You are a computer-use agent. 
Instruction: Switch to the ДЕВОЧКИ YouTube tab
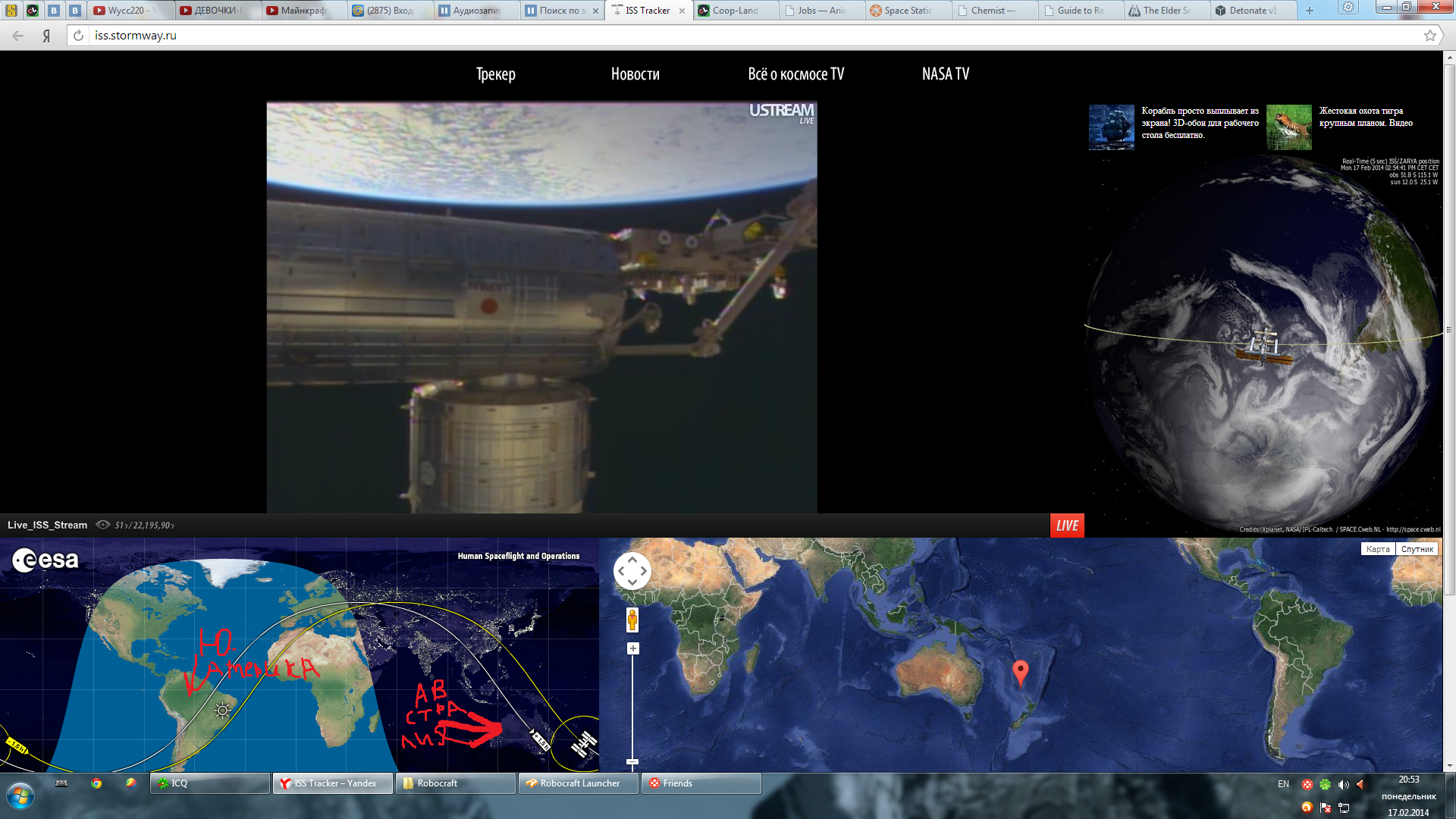[x=217, y=11]
